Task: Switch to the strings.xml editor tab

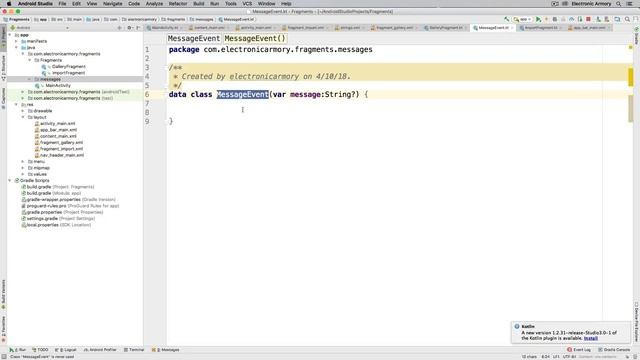Action: 350,28
